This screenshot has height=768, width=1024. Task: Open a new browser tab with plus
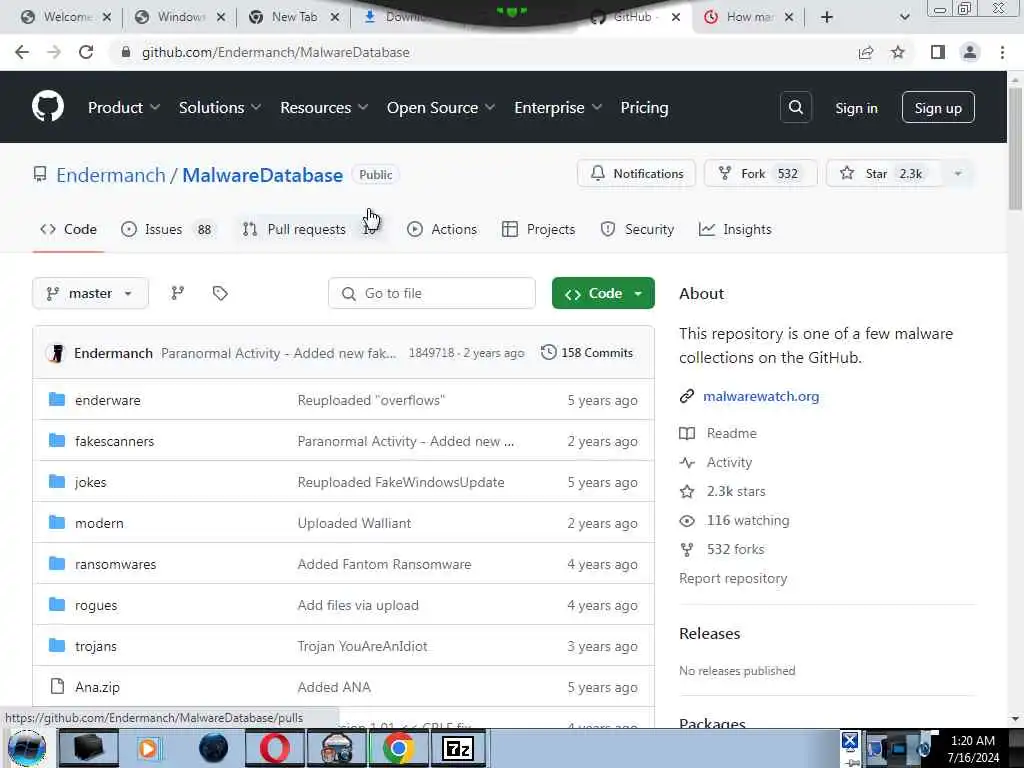coord(827,17)
